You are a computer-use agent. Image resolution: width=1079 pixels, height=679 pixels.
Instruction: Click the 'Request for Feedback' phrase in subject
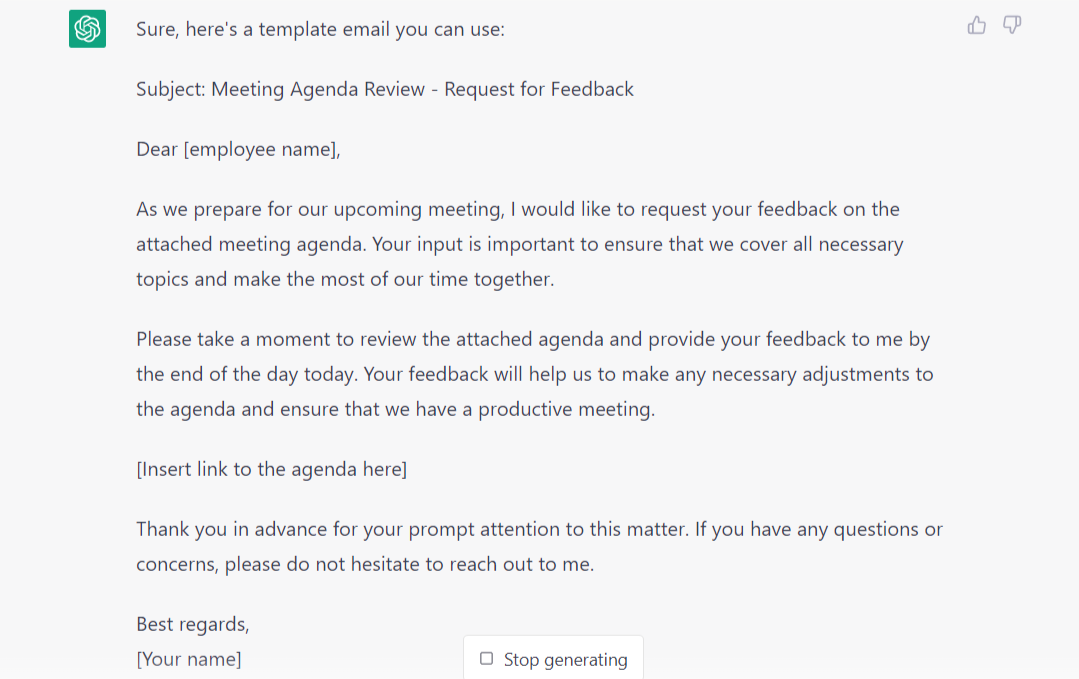(x=539, y=89)
